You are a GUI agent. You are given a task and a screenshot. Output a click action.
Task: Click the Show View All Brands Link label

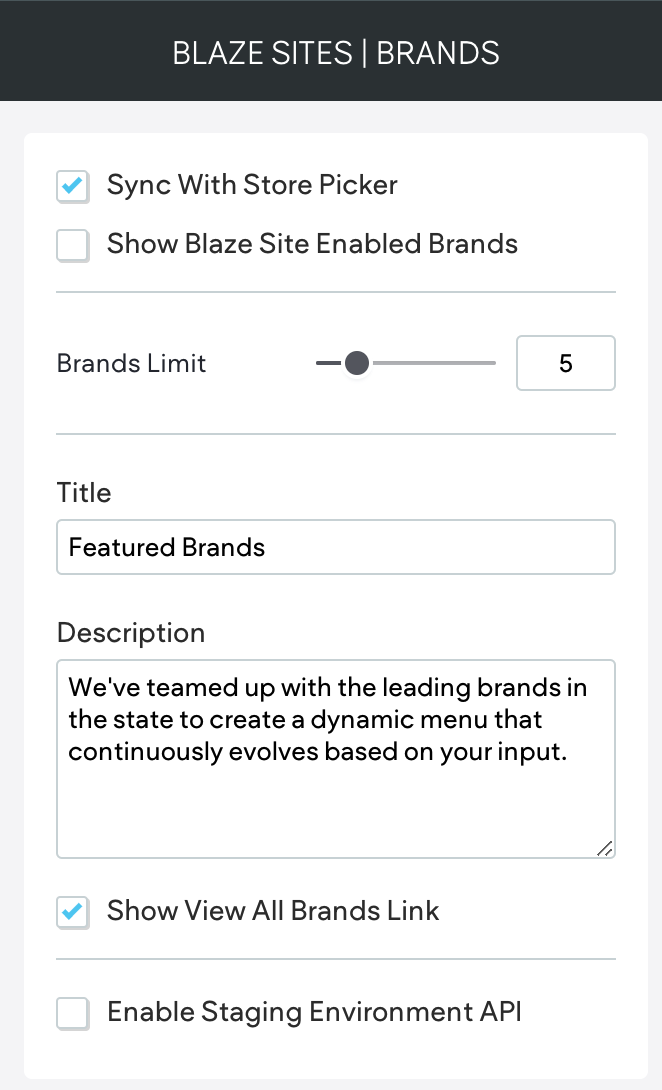point(273,911)
